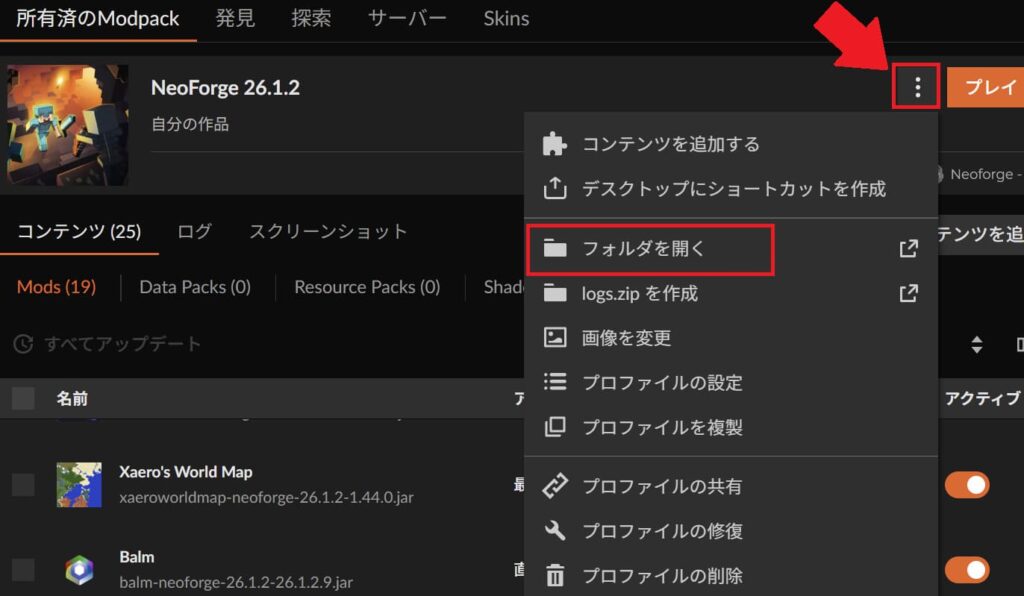Open the Skins tab

tap(506, 18)
